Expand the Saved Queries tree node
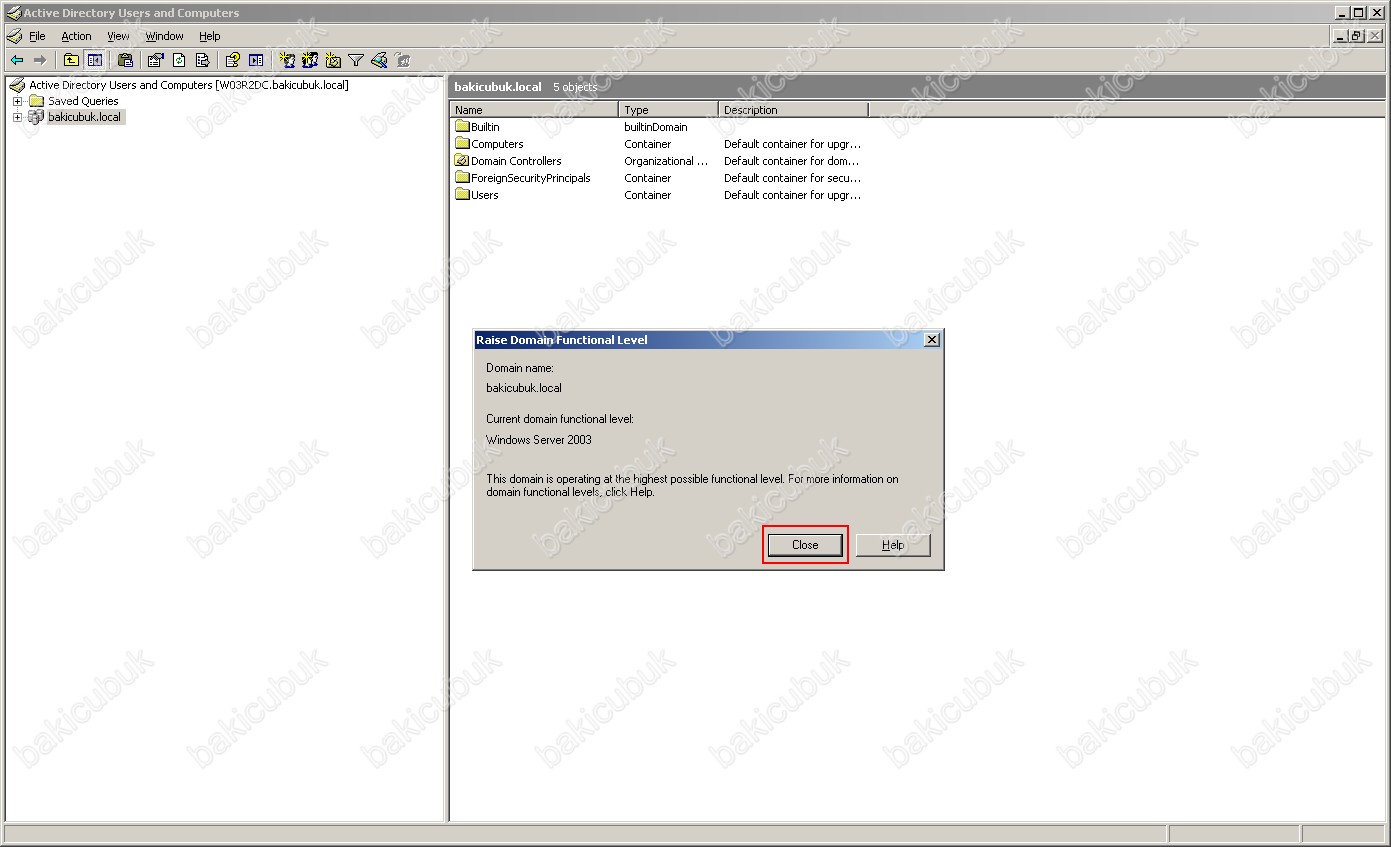 [x=17, y=101]
